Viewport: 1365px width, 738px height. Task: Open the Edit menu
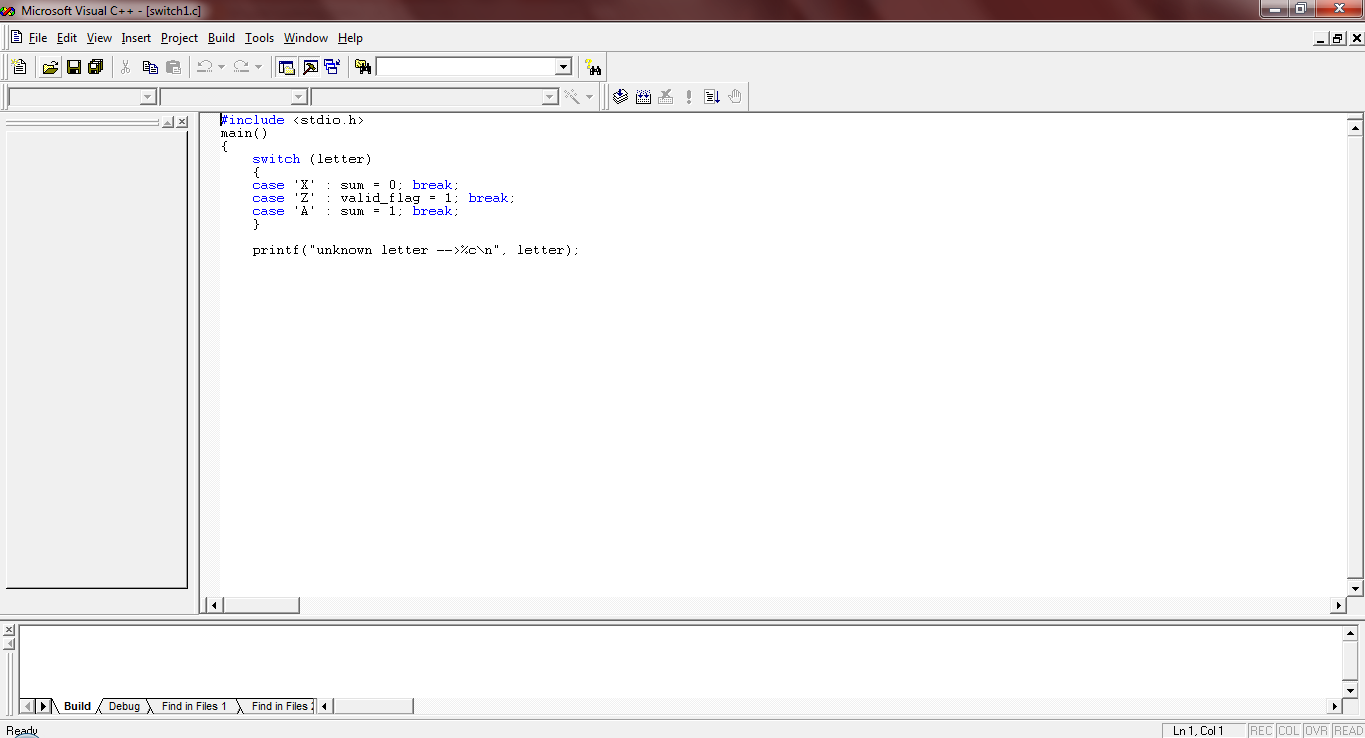coord(67,38)
